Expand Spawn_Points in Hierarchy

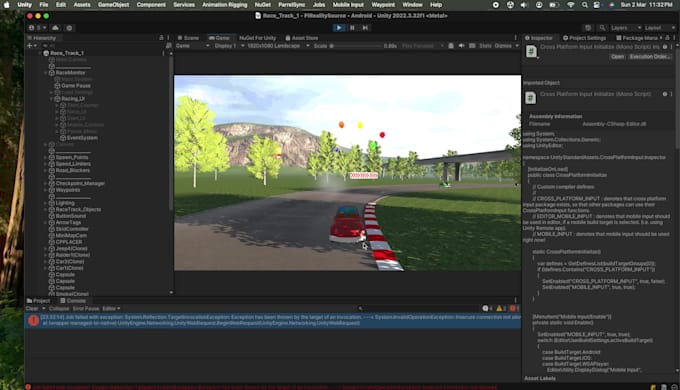(x=46, y=157)
